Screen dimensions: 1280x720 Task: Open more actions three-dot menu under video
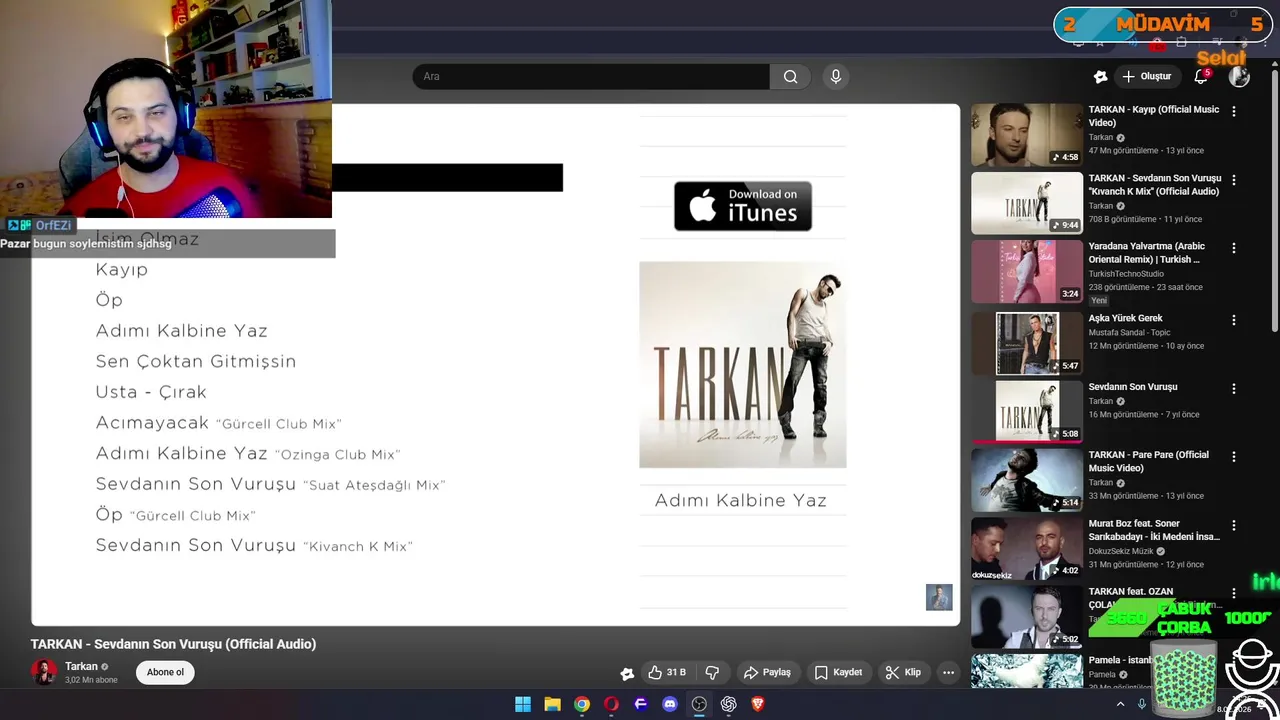[948, 673]
